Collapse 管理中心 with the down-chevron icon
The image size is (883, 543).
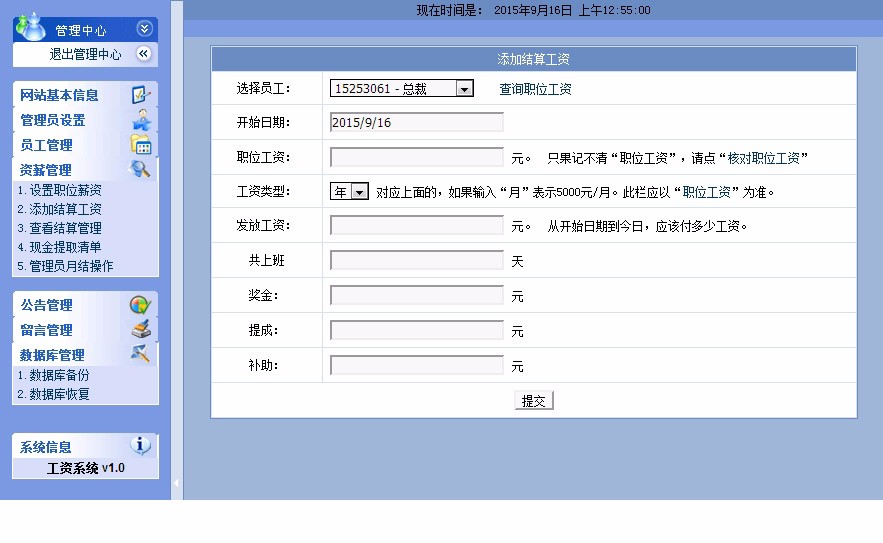click(144, 28)
